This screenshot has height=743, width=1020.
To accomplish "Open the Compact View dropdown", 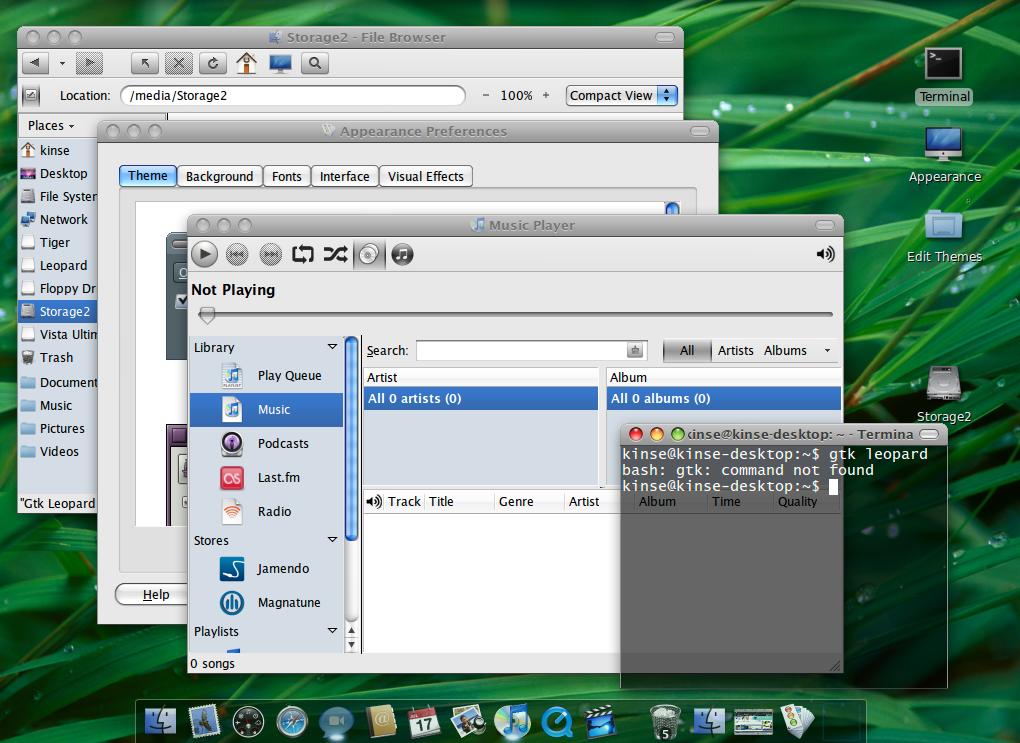I will tap(621, 95).
